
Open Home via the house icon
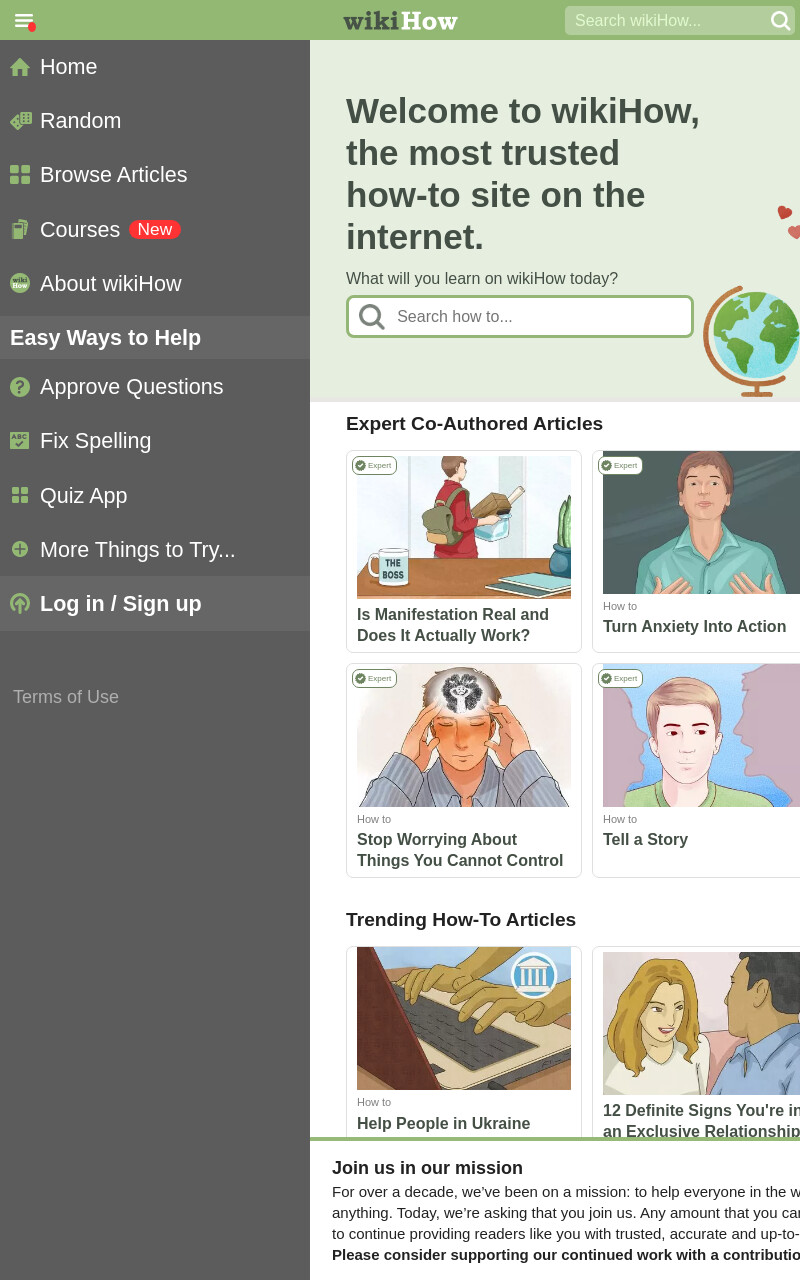(x=20, y=67)
